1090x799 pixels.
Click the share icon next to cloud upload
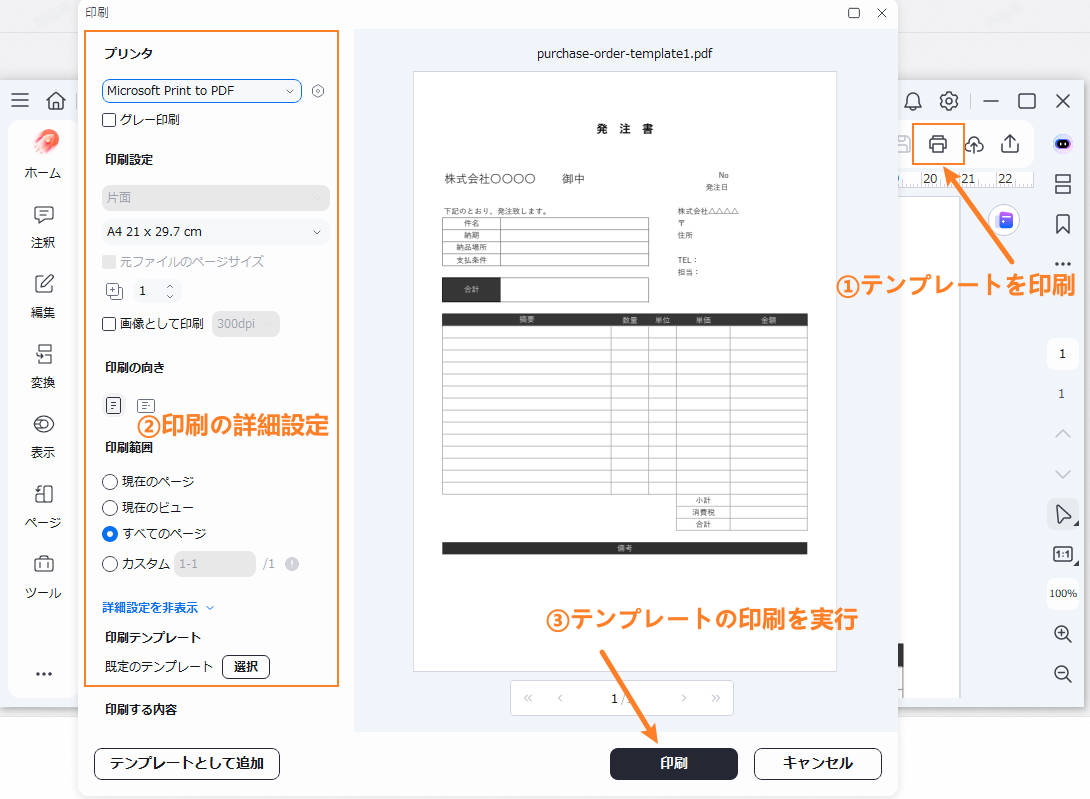[x=1010, y=144]
